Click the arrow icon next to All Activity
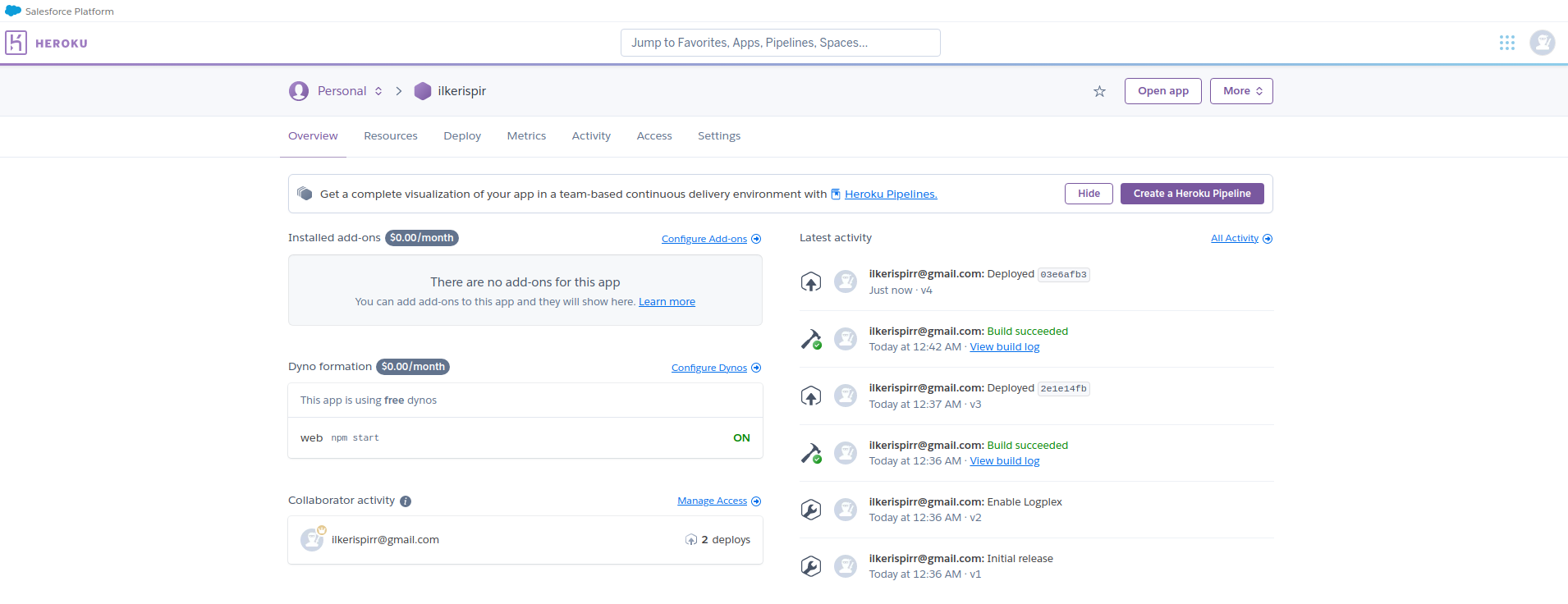The width and height of the screenshot is (1568, 604). (1268, 239)
